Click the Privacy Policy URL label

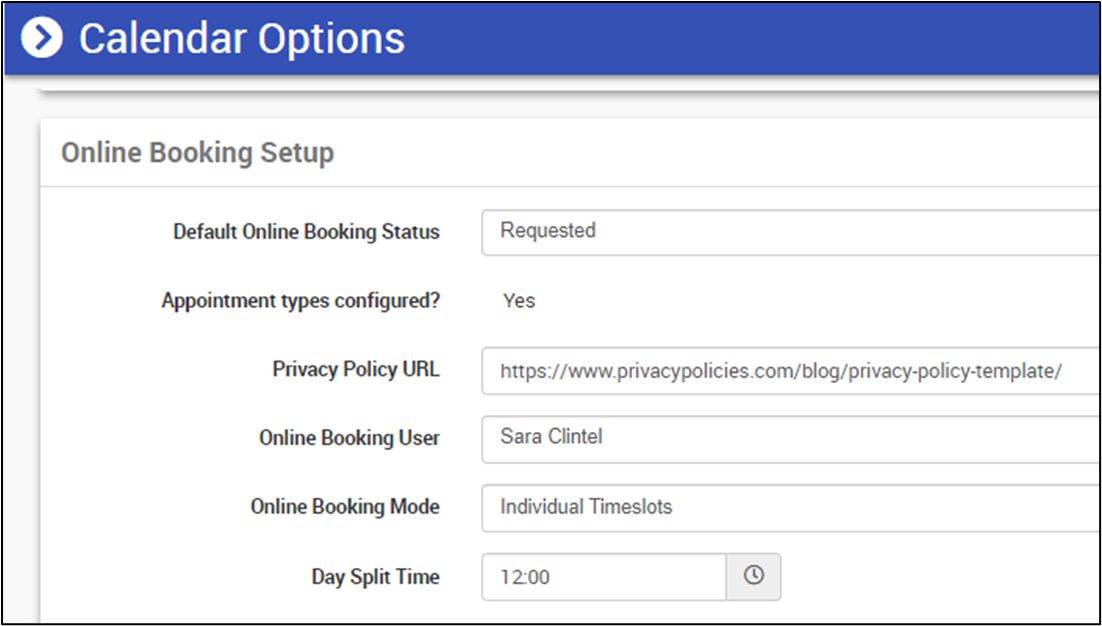pyautogui.click(x=355, y=370)
